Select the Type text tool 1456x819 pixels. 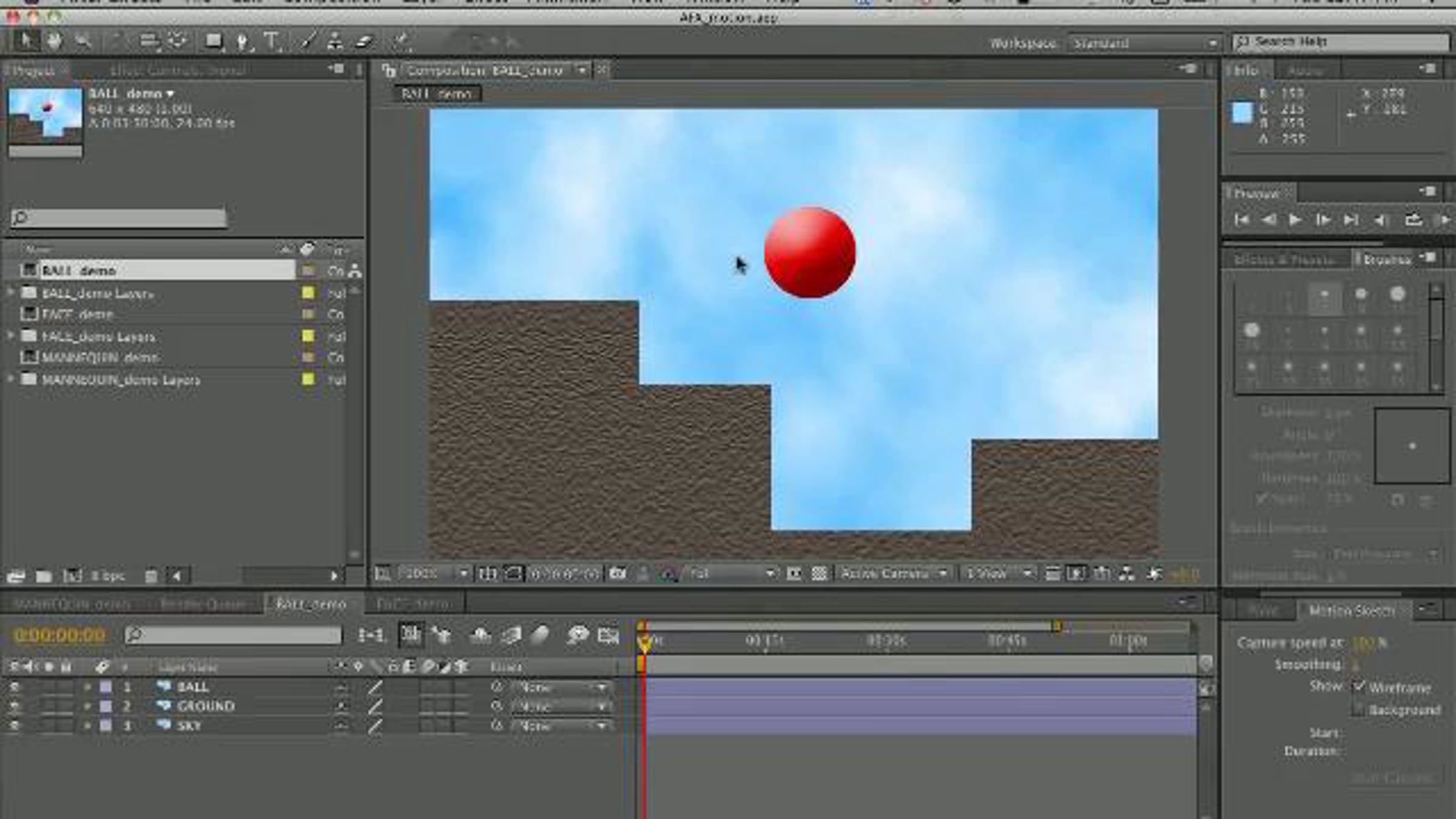(271, 41)
